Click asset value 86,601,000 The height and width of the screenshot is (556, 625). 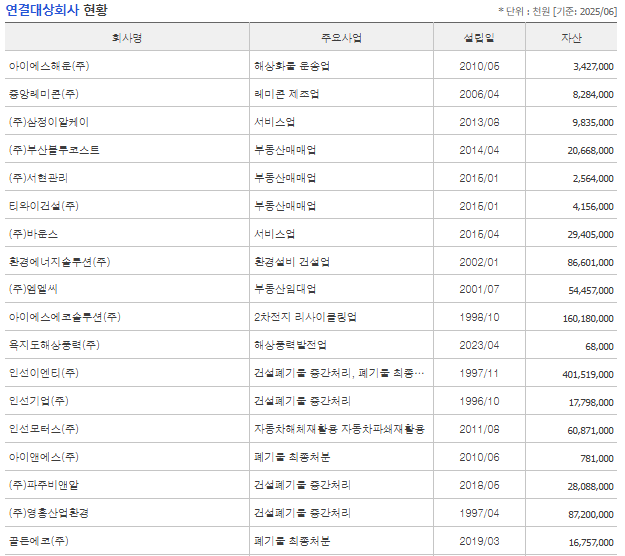(591, 263)
